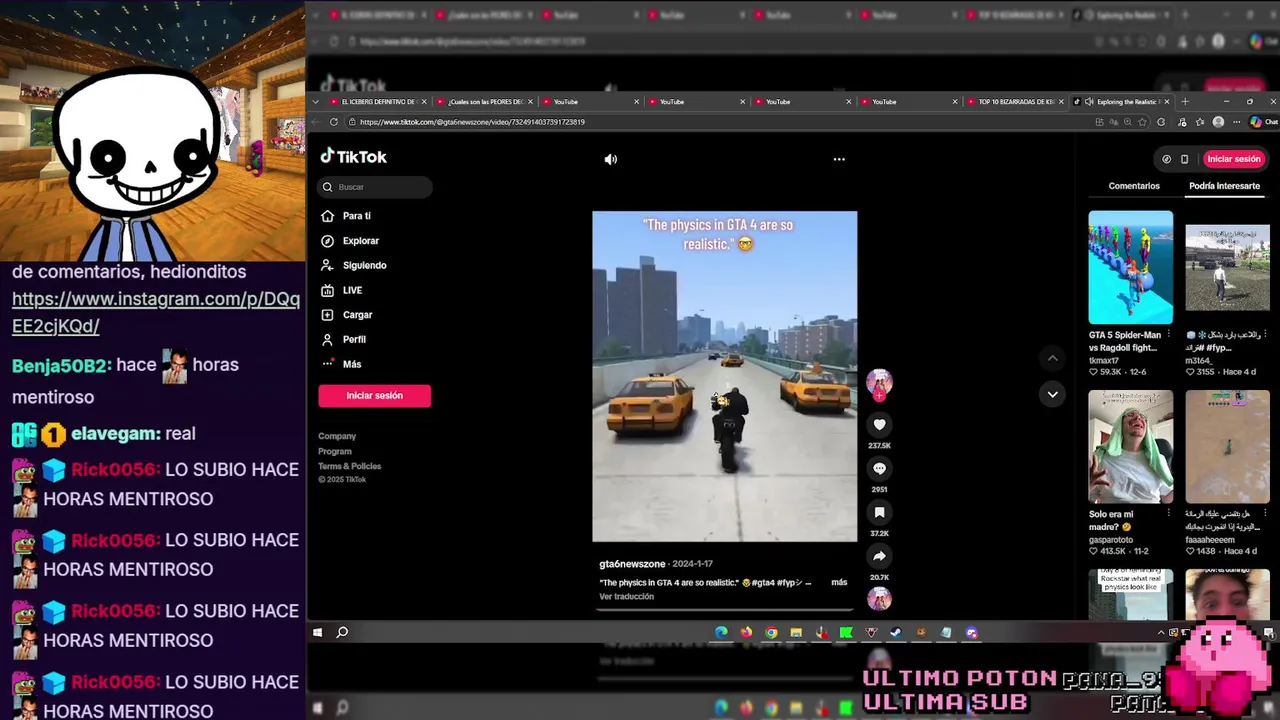Open Terms & Policies footer link
This screenshot has width=1280, height=720.
[x=349, y=466]
